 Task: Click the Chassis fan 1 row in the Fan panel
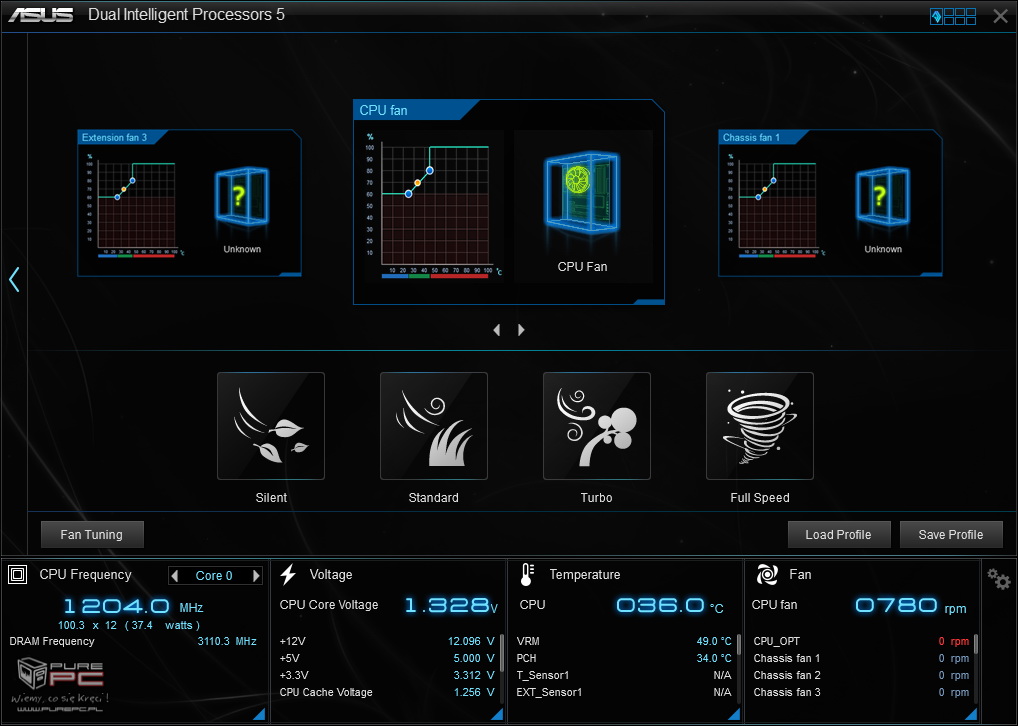click(x=861, y=658)
